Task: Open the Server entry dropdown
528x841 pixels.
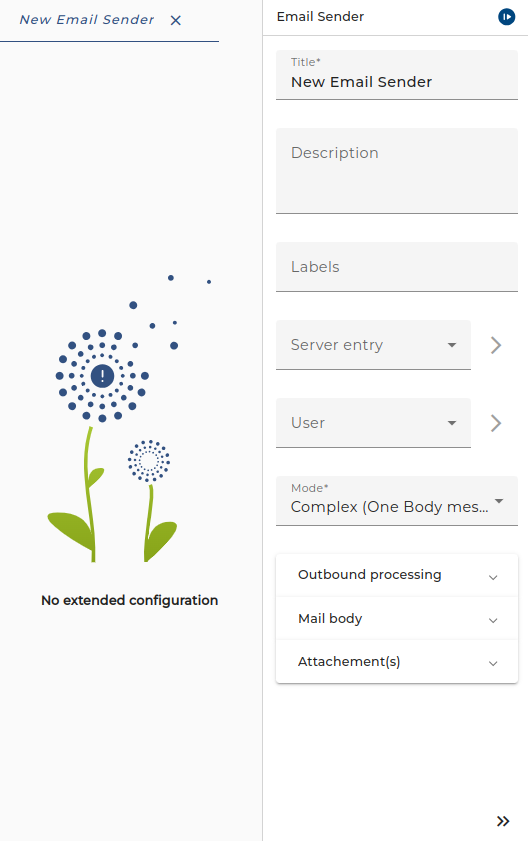Action: point(373,345)
